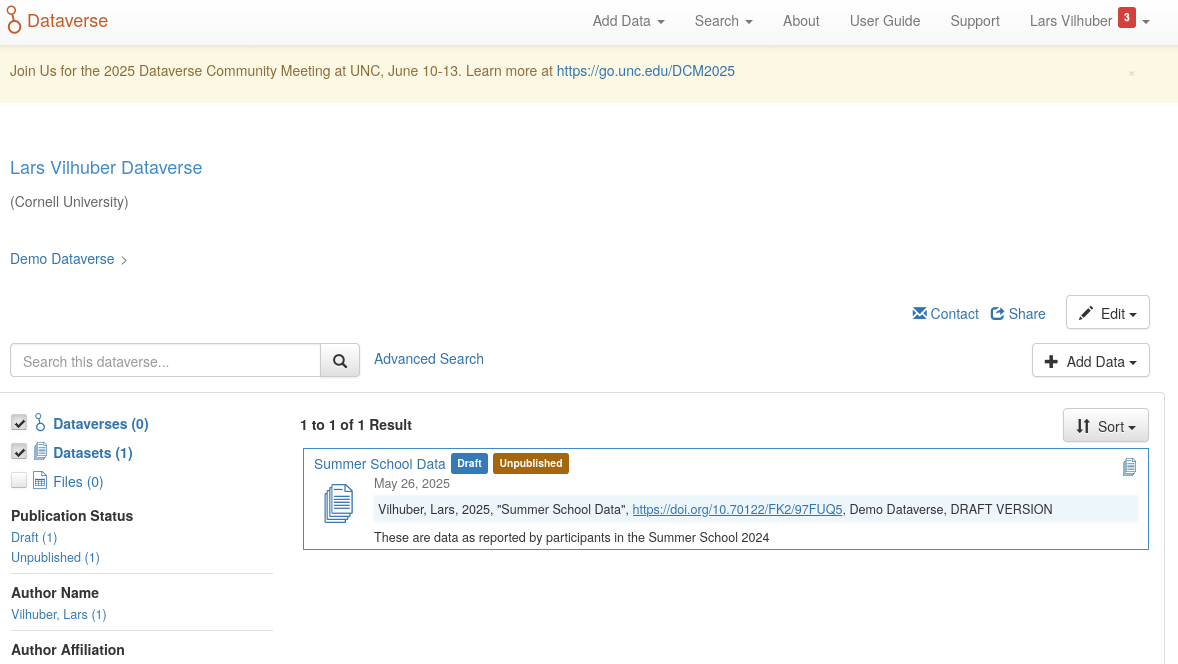The width and height of the screenshot is (1178, 664).
Task: Click the dataset type icon at result's right
Action: pyautogui.click(x=1129, y=467)
